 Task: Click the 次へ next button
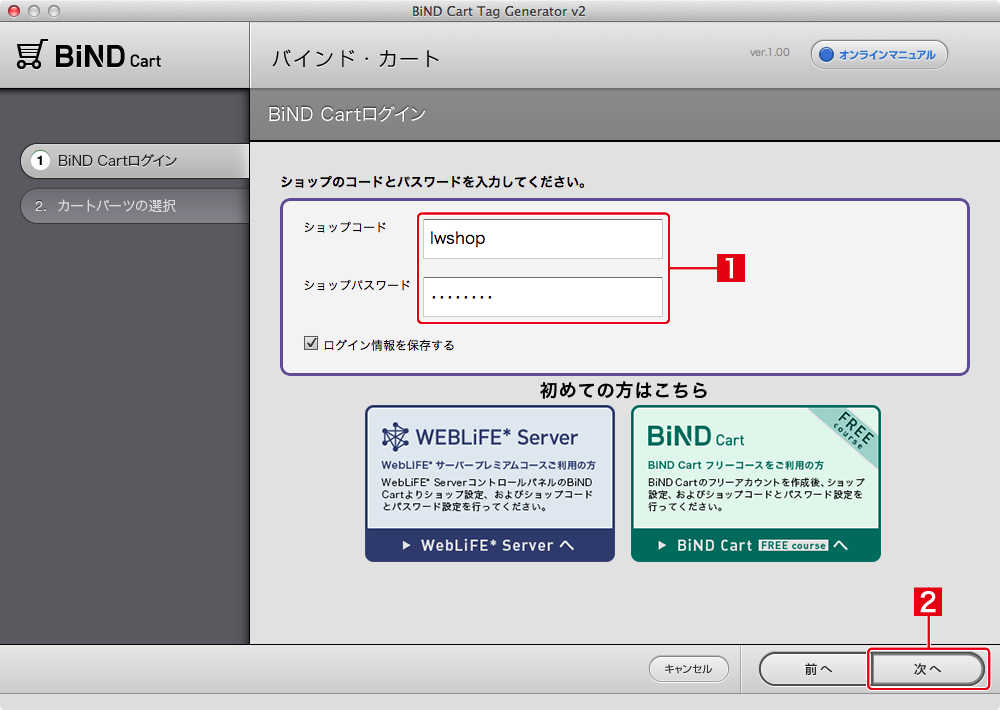pos(927,669)
